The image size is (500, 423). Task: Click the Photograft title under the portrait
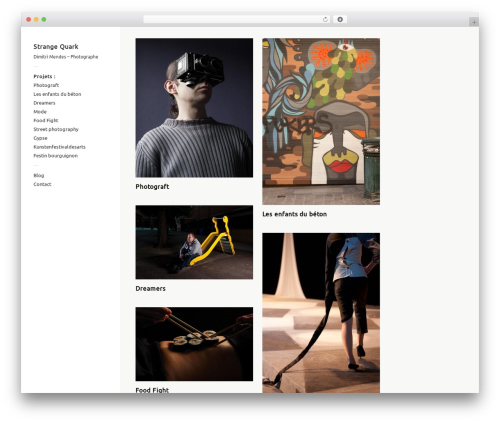(x=152, y=187)
